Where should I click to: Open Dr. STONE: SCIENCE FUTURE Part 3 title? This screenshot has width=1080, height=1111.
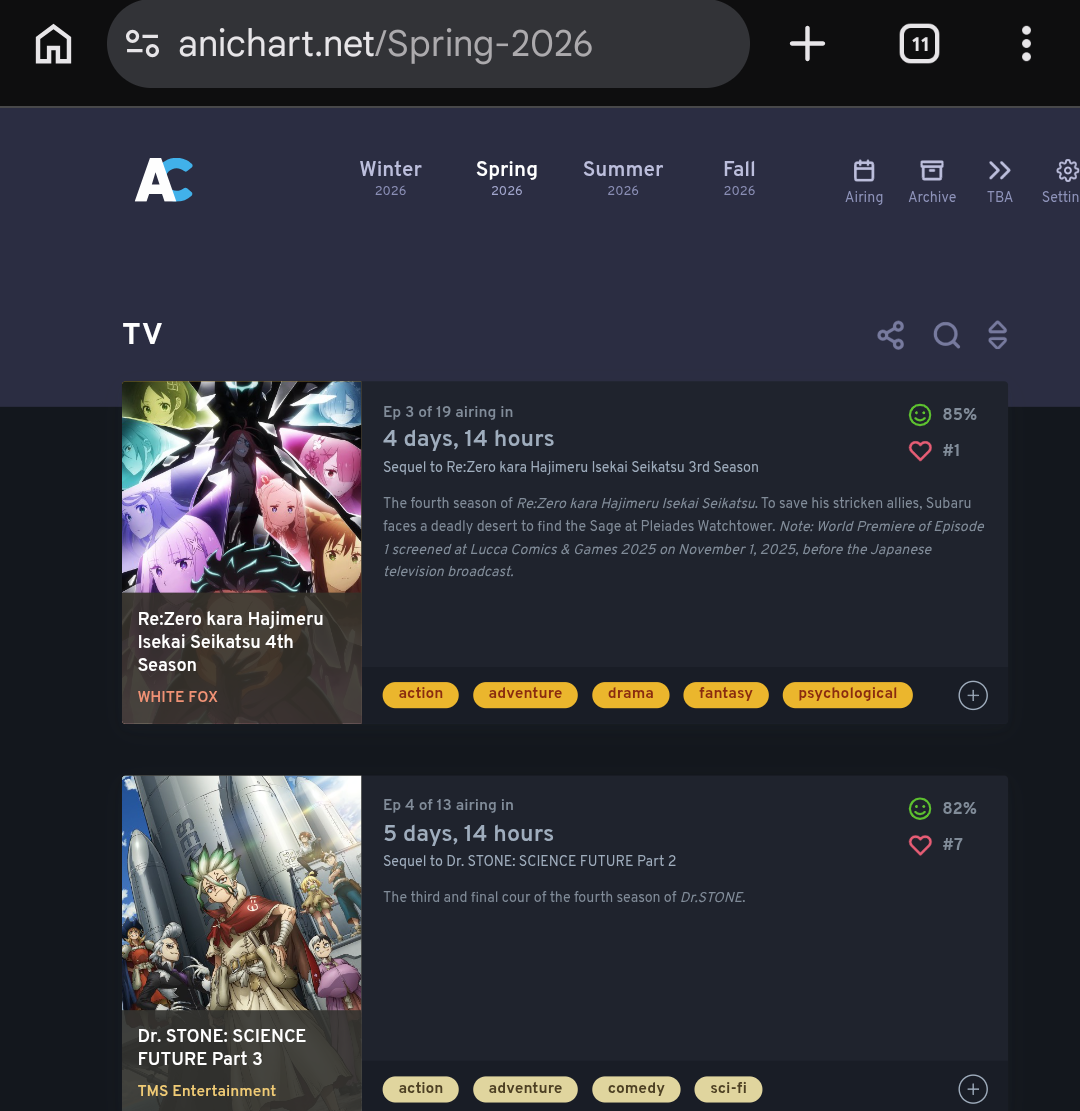(222, 1047)
